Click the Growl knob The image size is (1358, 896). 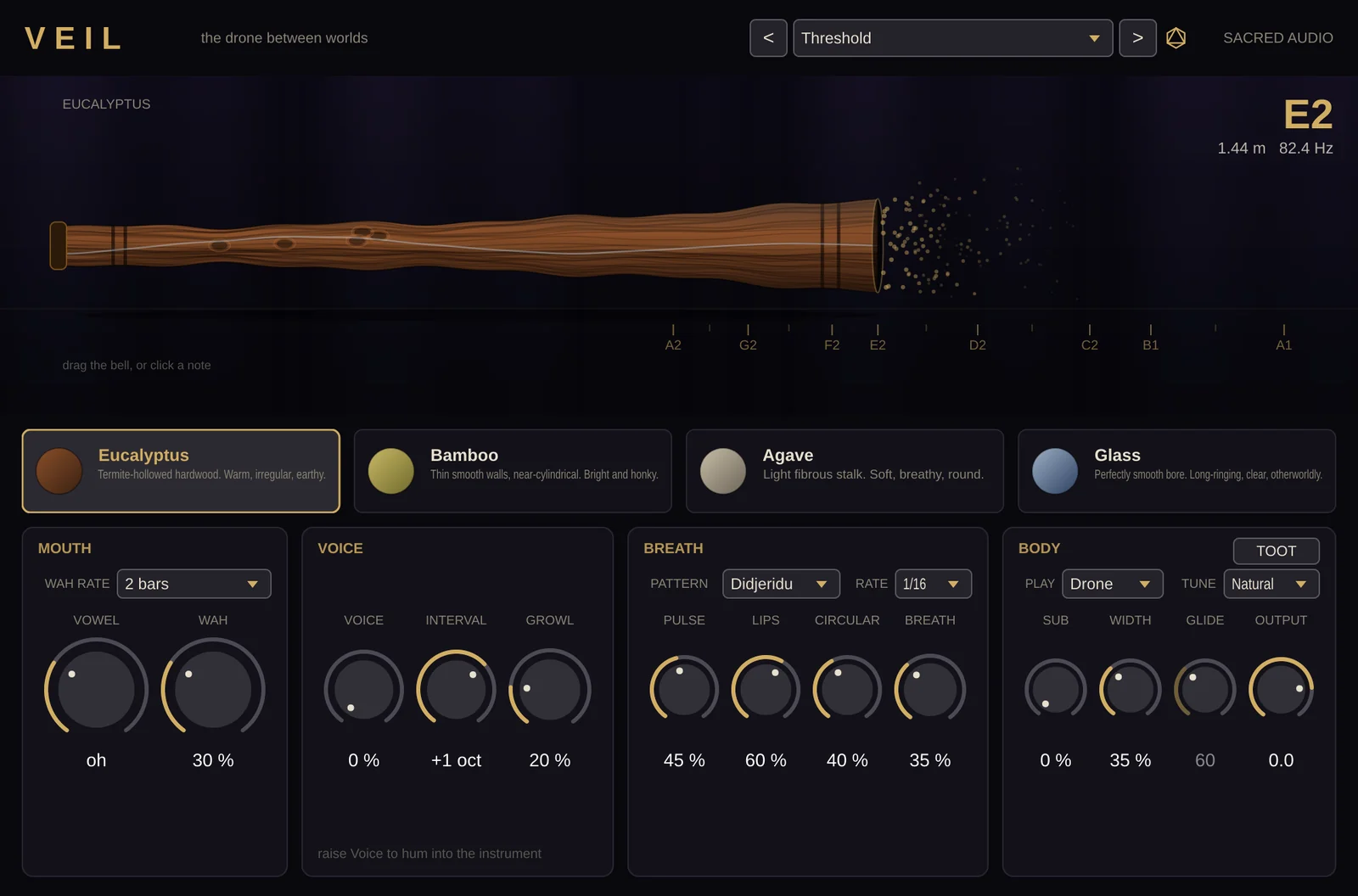(550, 690)
